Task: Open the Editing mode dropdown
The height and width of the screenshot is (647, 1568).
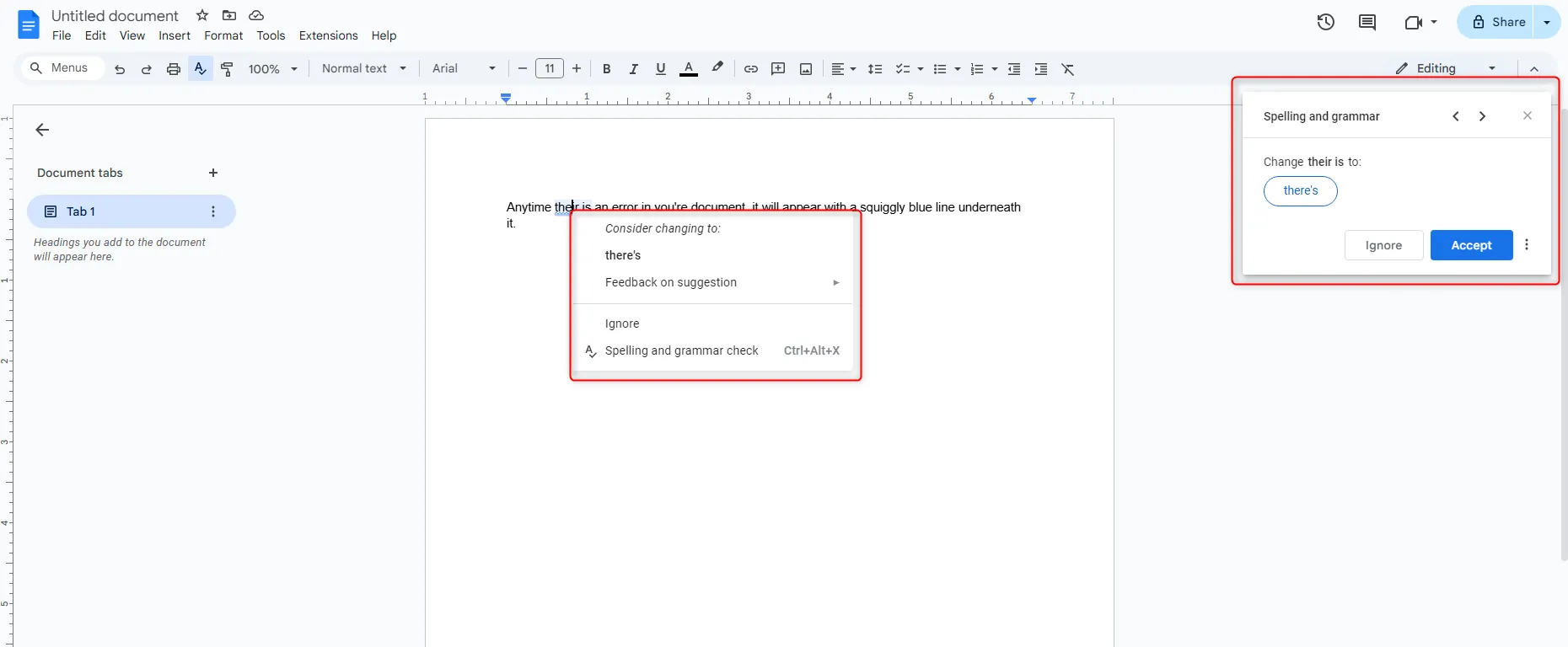Action: coord(1446,68)
